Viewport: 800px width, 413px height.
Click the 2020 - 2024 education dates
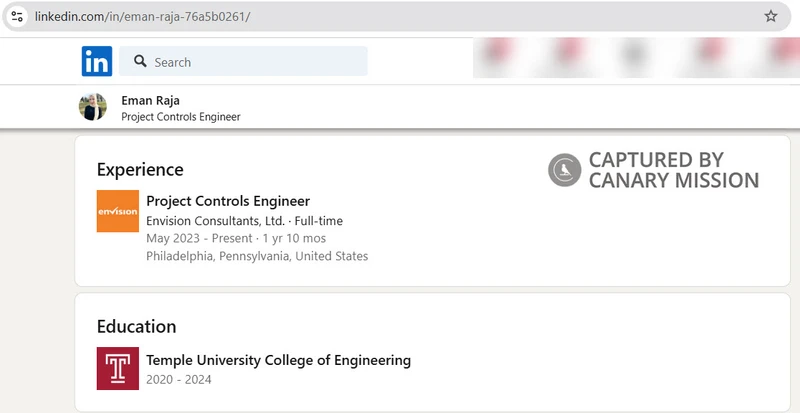(179, 380)
